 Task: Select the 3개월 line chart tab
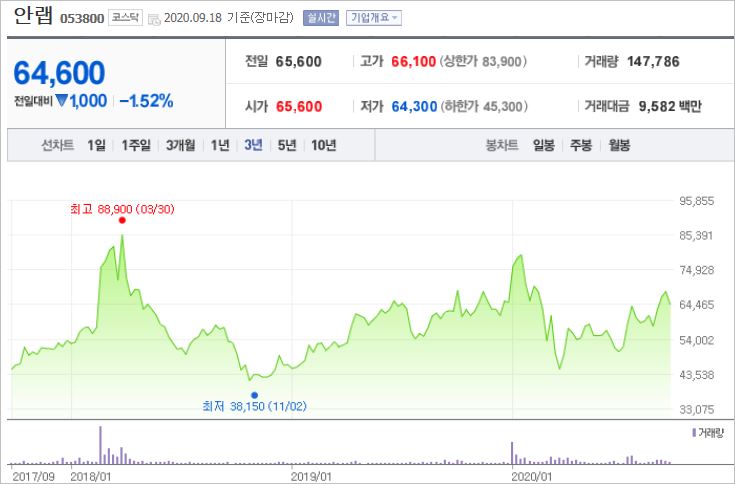tap(180, 145)
